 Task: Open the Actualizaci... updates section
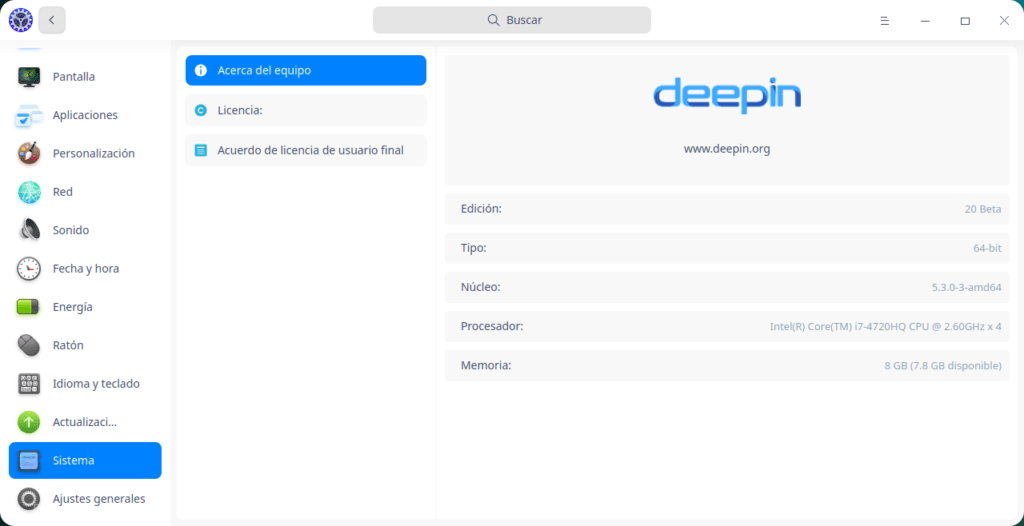tap(85, 422)
